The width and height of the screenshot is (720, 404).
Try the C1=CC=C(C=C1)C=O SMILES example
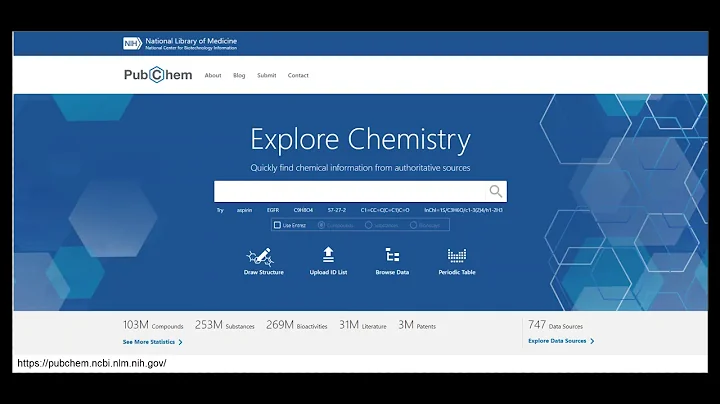click(385, 210)
